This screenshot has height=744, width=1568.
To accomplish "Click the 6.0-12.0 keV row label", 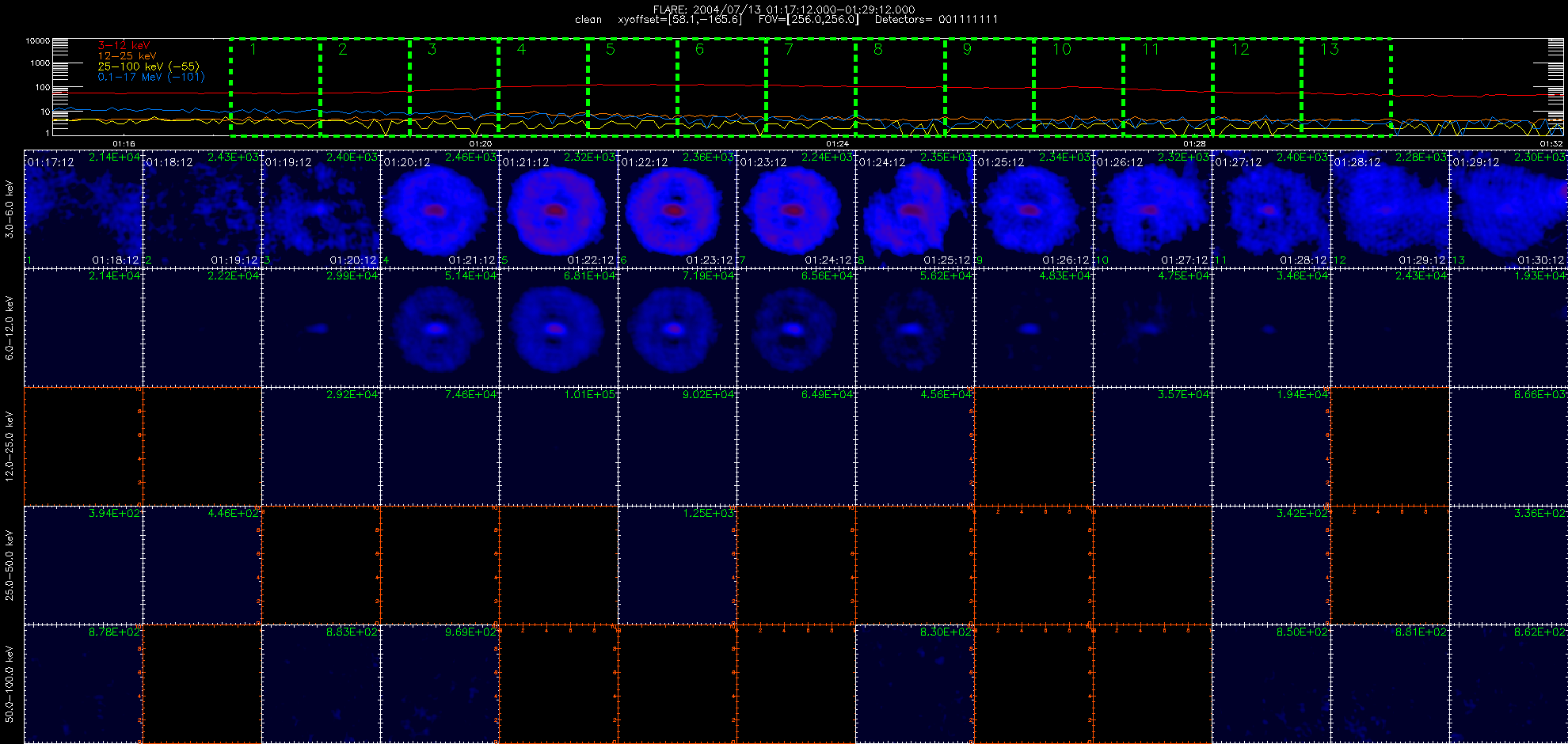I will point(10,328).
